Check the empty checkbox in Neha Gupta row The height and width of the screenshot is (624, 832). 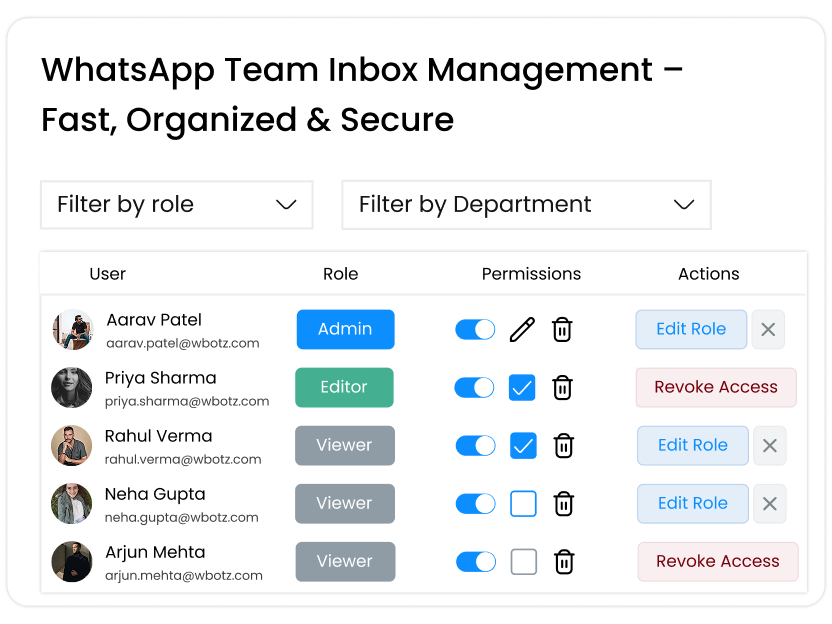coord(523,504)
